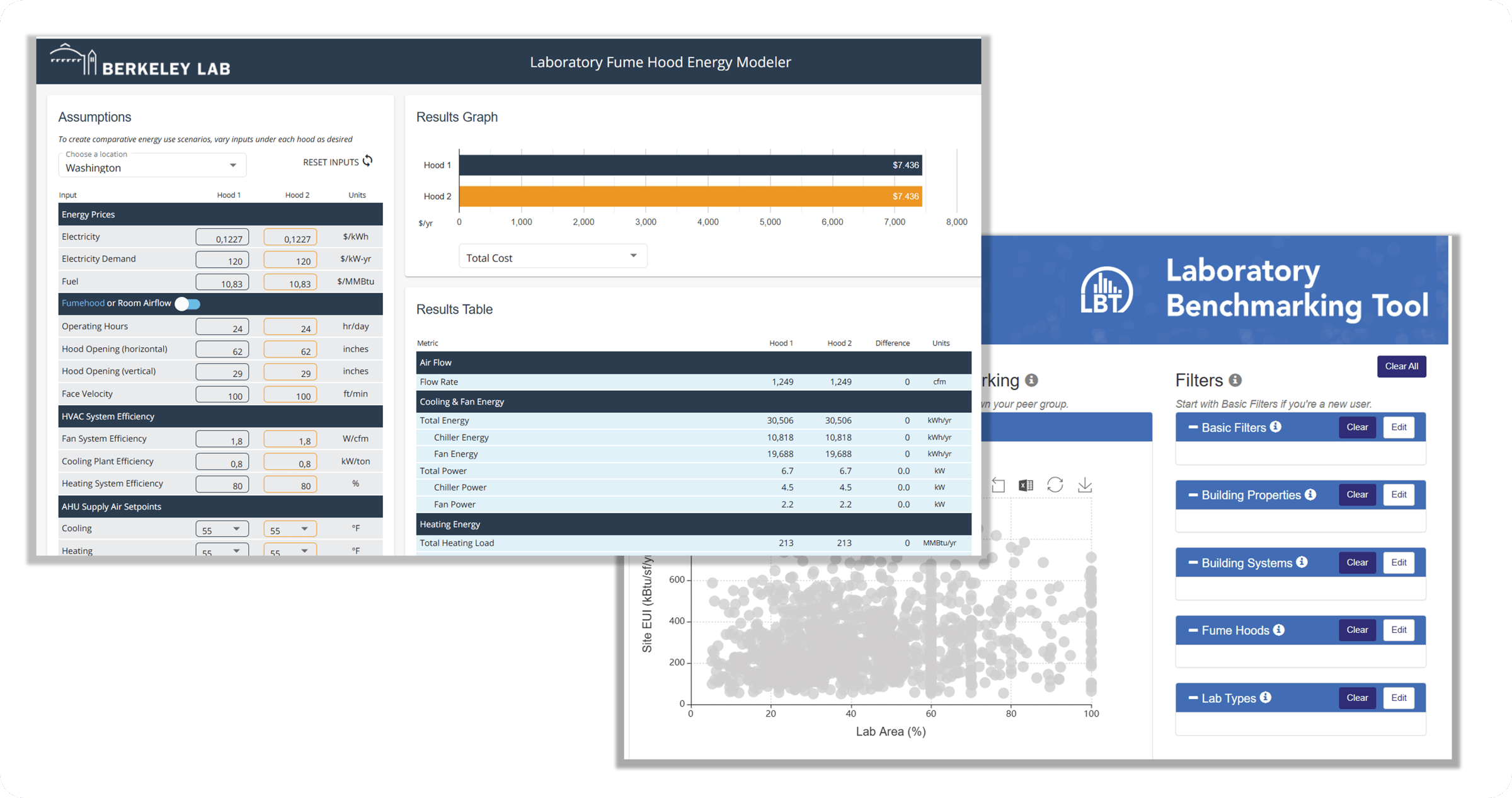1512x798 pixels.
Task: Click the orange Hood 2 bar in graph
Action: pyautogui.click(x=690, y=196)
